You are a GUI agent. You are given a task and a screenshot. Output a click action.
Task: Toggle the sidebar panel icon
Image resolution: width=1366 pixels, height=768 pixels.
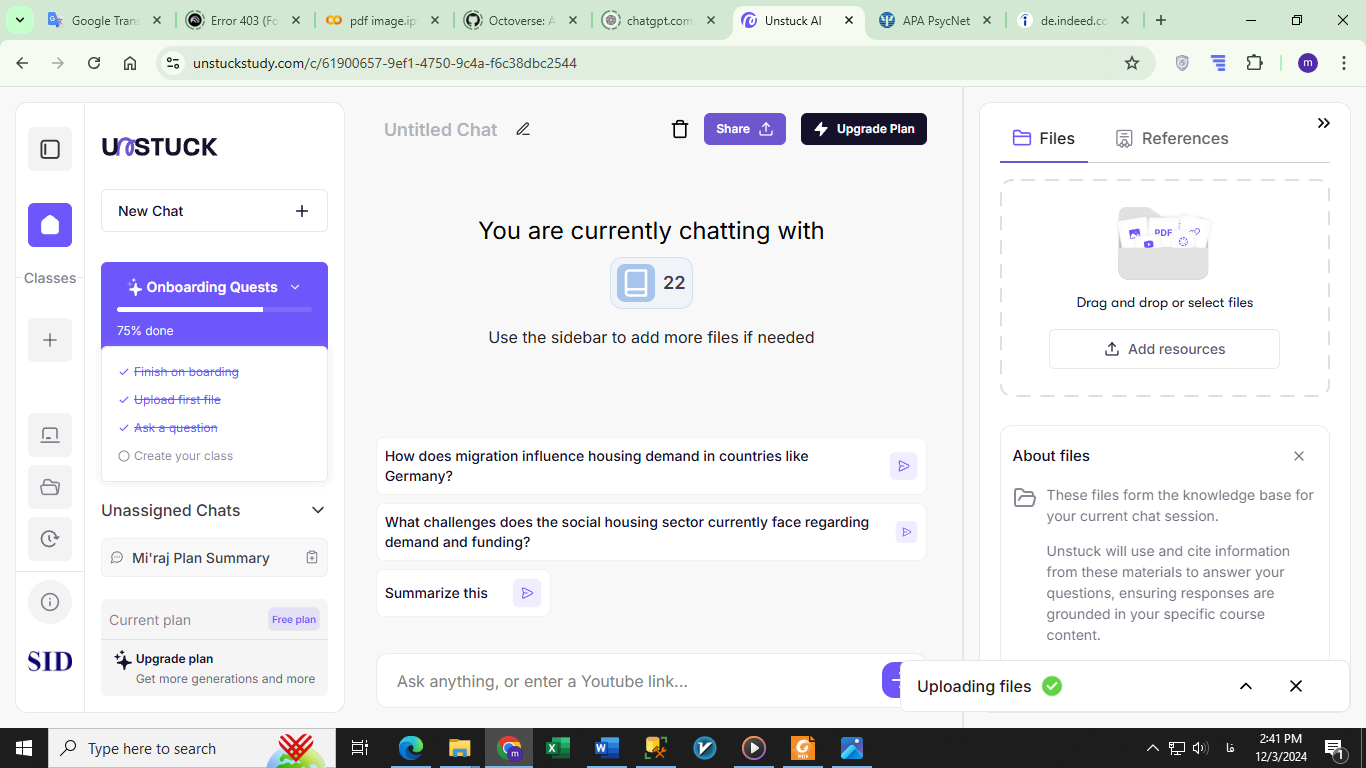tap(50, 150)
